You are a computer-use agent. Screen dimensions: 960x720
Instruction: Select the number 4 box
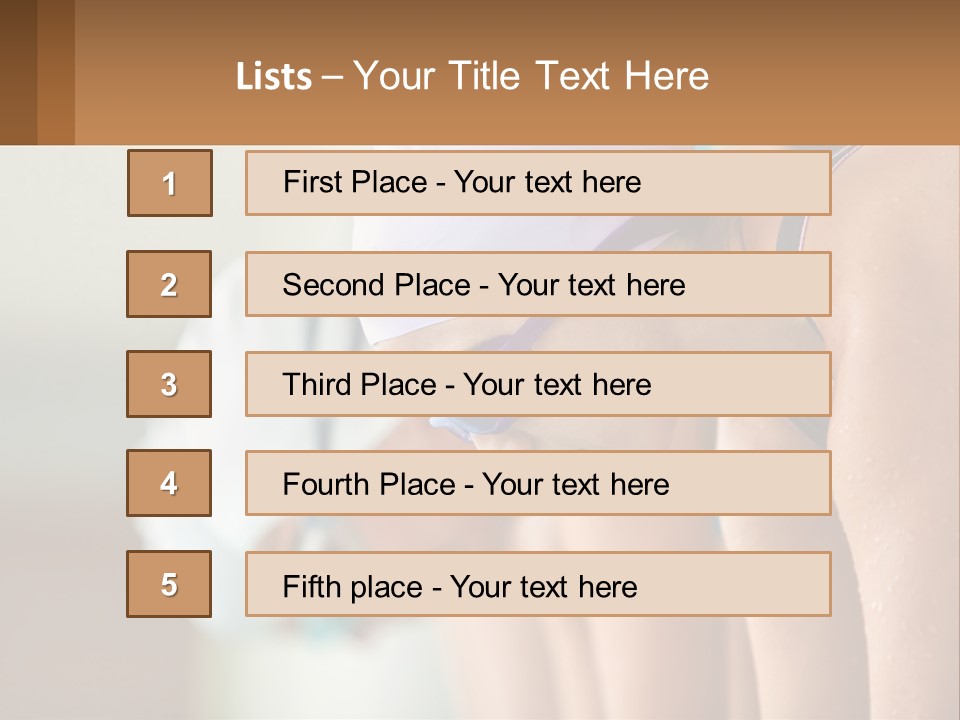pyautogui.click(x=169, y=483)
